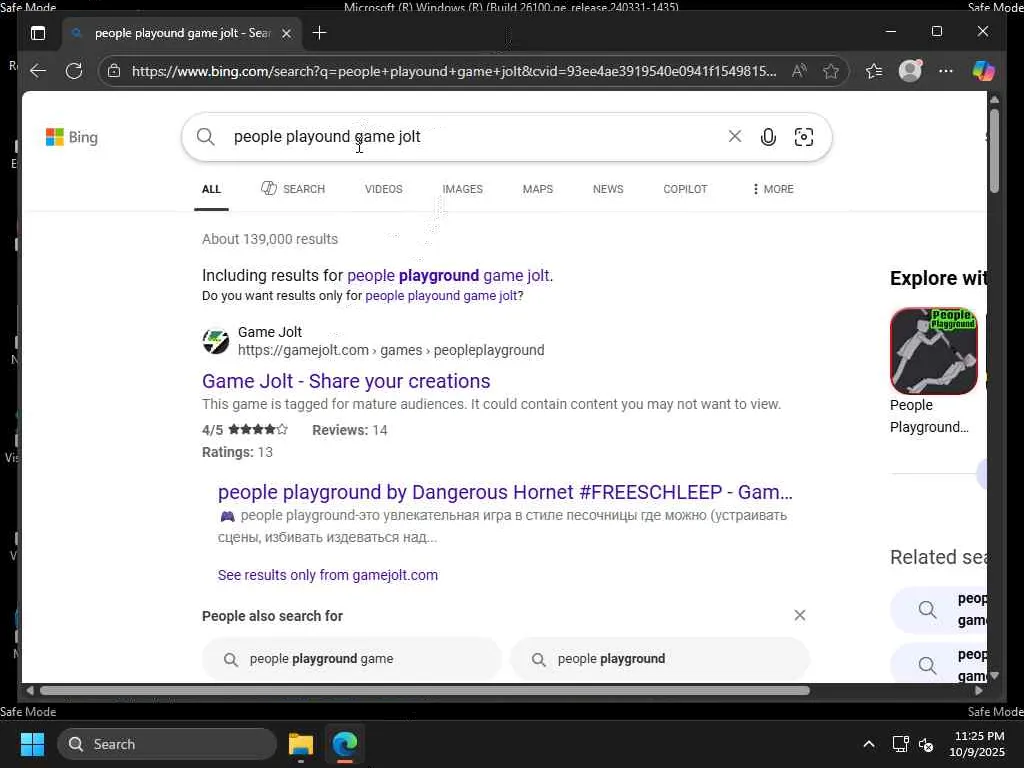Start voice search with microphone
The height and width of the screenshot is (768, 1024).
click(x=769, y=136)
